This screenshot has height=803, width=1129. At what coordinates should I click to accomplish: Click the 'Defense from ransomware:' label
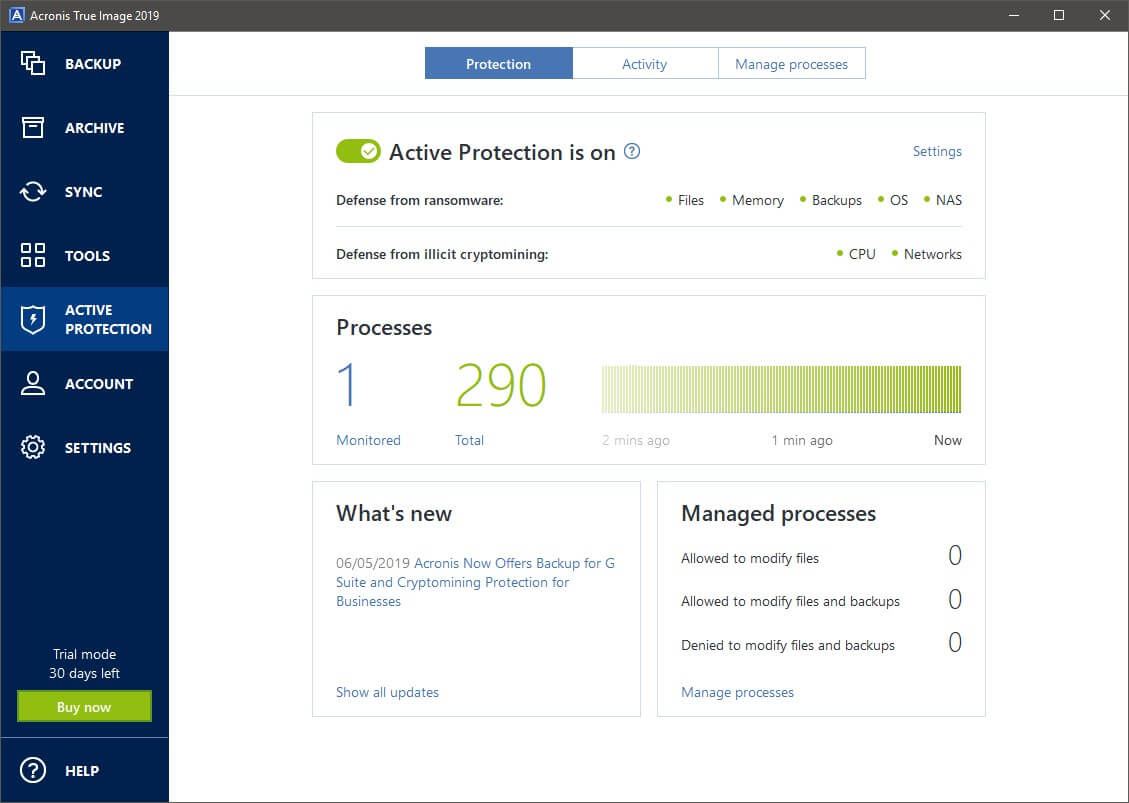click(420, 200)
